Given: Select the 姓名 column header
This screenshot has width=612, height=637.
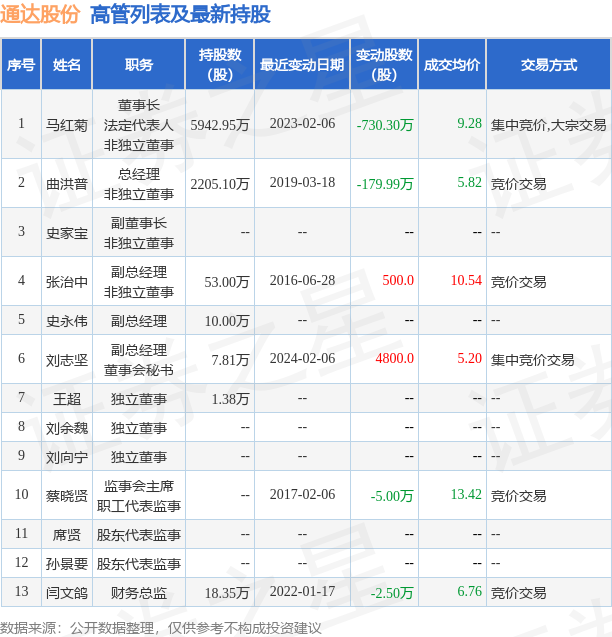Looking at the screenshot, I should [x=67, y=65].
